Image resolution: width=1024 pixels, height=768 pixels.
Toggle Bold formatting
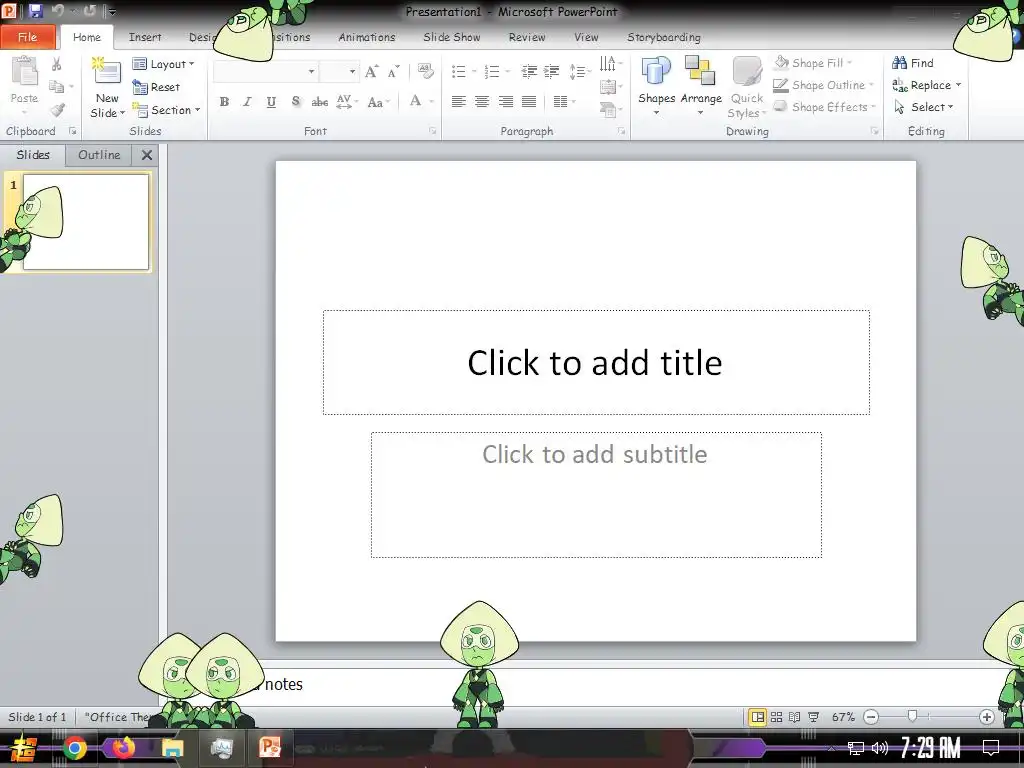[x=224, y=102]
